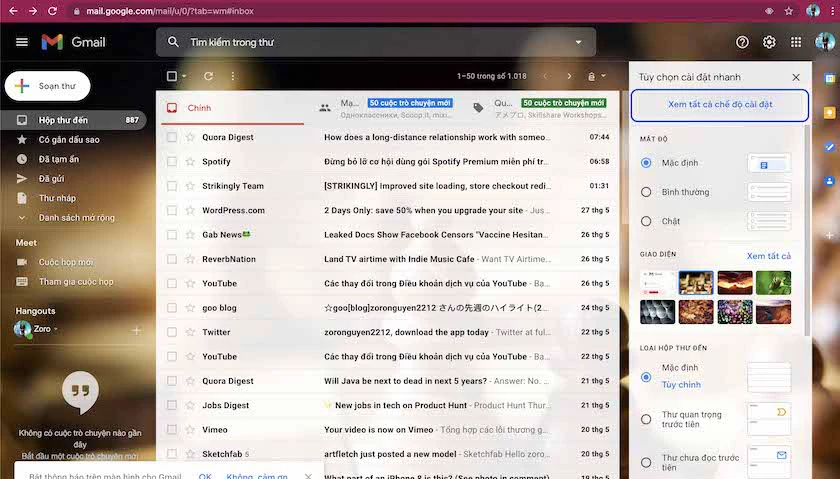Click the Soạn thư compose button

point(48,86)
